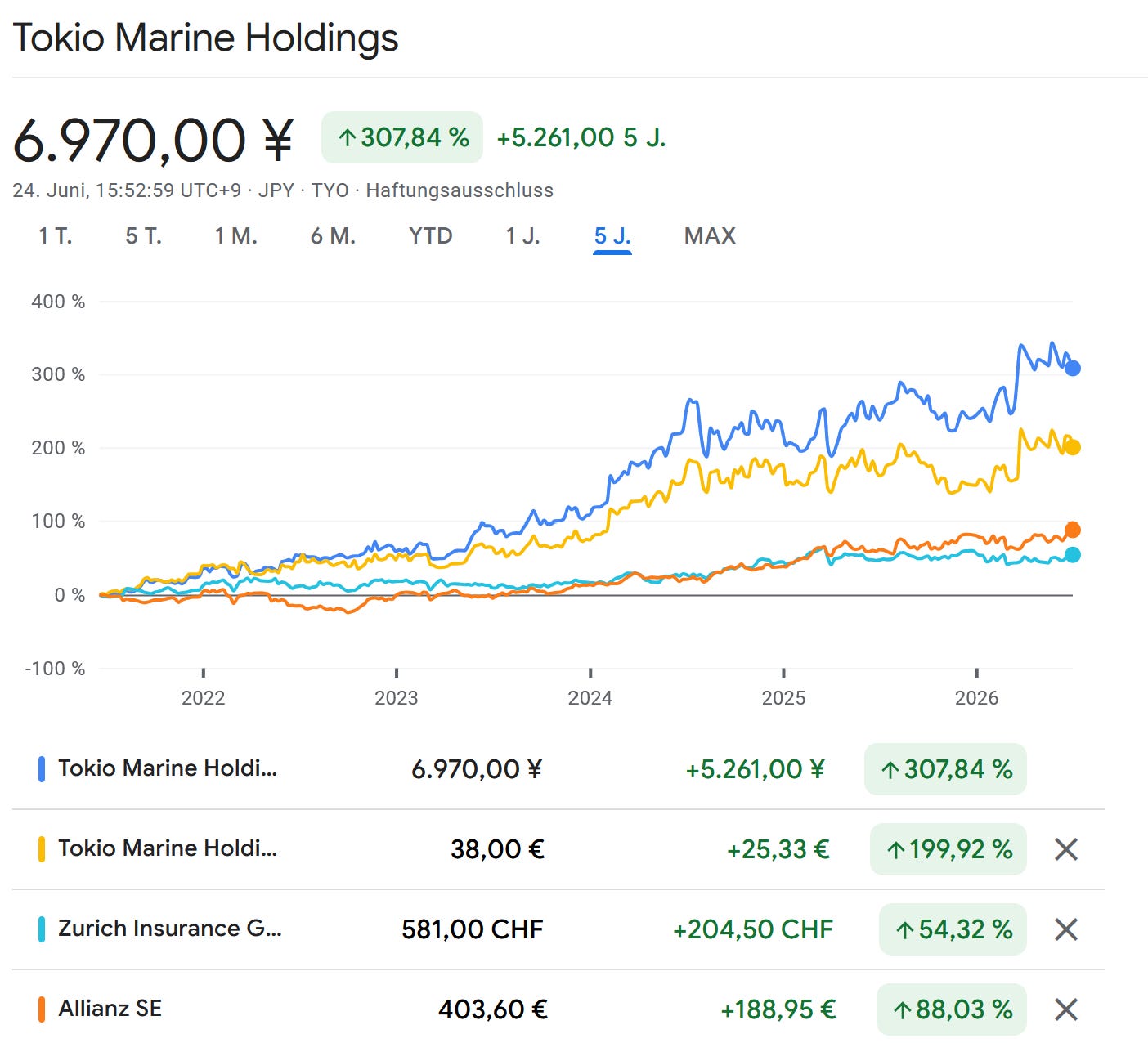1148x1043 pixels.
Task: Click the Tokio Marine Holdings heading
Action: 205,38
